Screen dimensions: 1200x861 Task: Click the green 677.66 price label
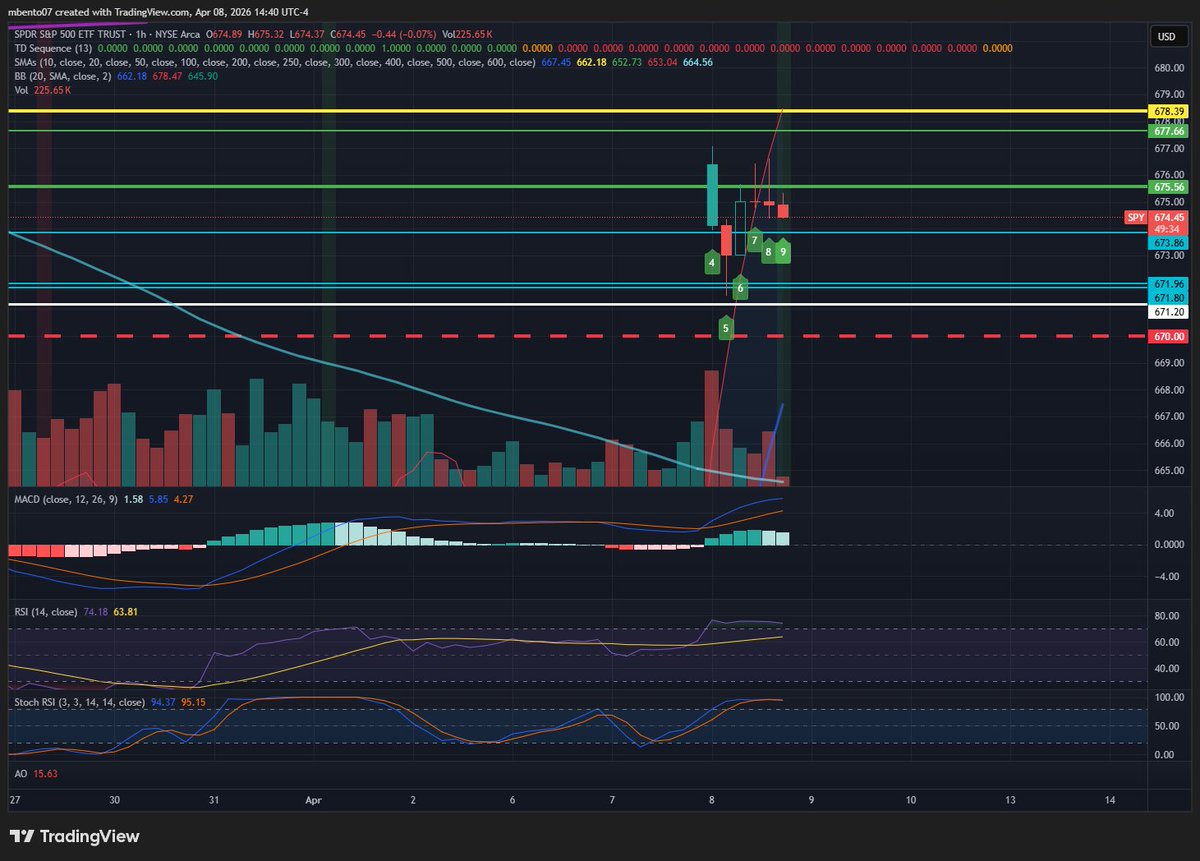[1169, 131]
